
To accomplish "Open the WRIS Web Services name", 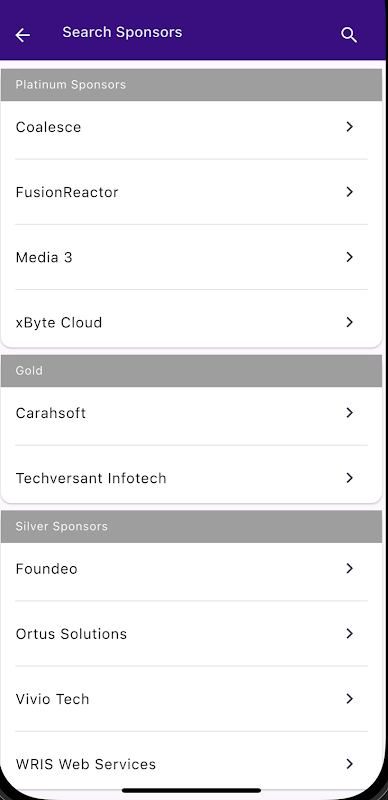I will click(86, 764).
